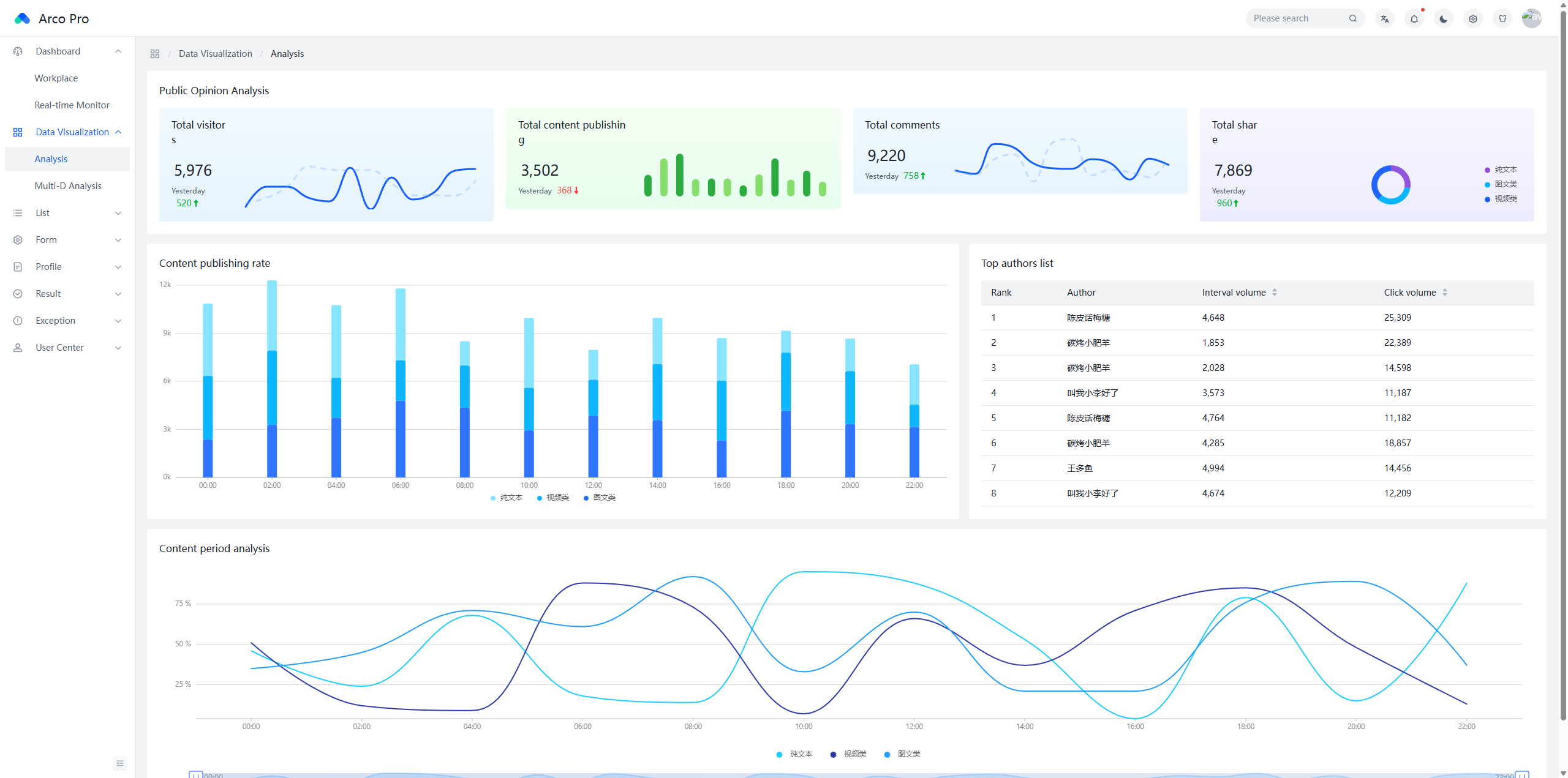Click the User Center menu label
The image size is (1568, 778).
(x=59, y=348)
